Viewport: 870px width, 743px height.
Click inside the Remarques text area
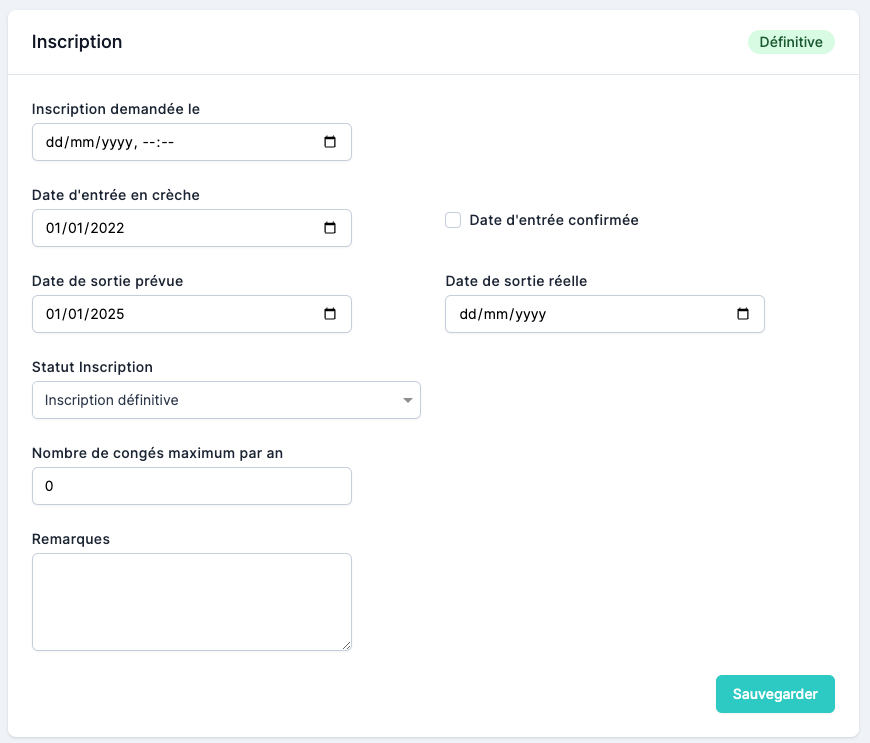click(191, 601)
